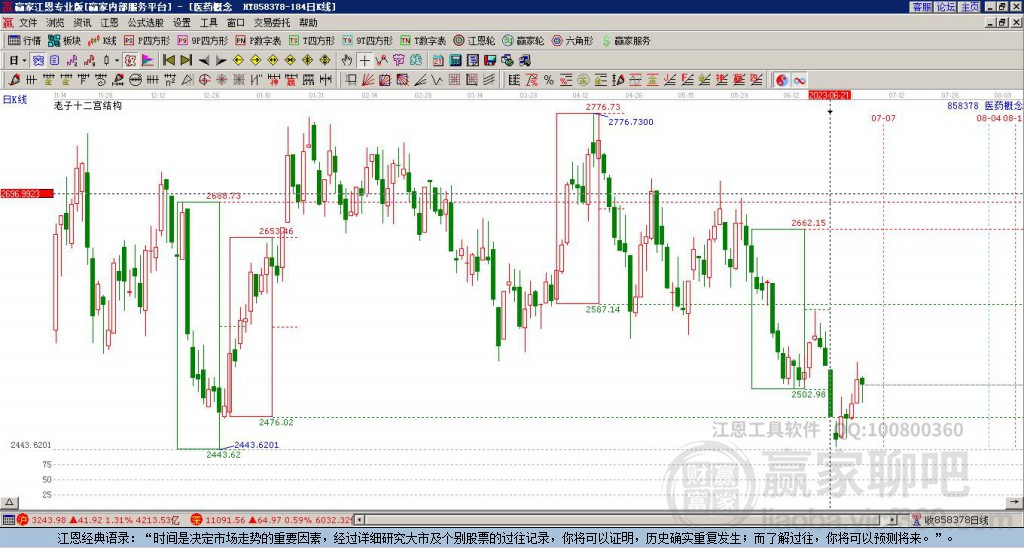Click the floppy disk save icon
The width and height of the screenshot is (1024, 548).
pyautogui.click(x=490, y=61)
